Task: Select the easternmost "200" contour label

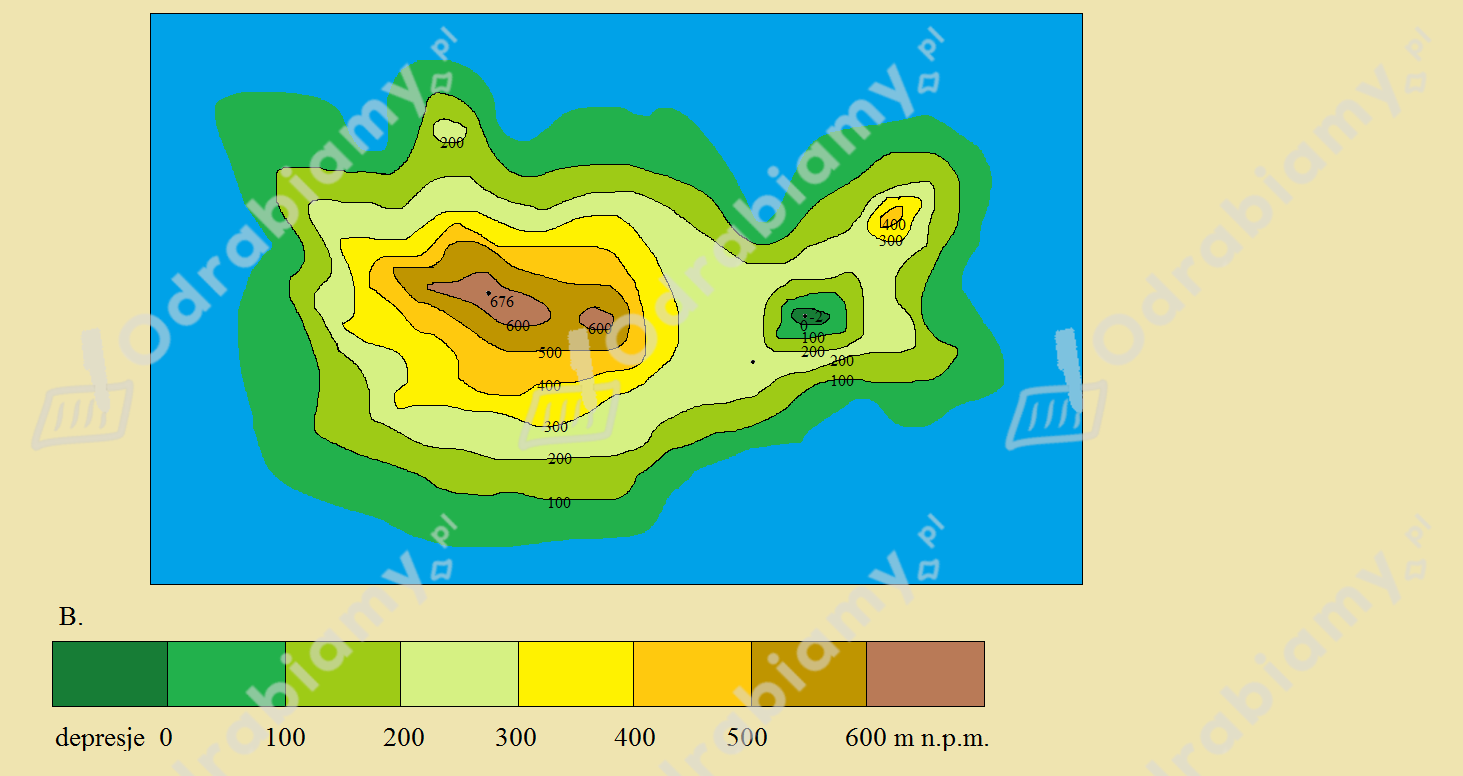Action: point(842,361)
